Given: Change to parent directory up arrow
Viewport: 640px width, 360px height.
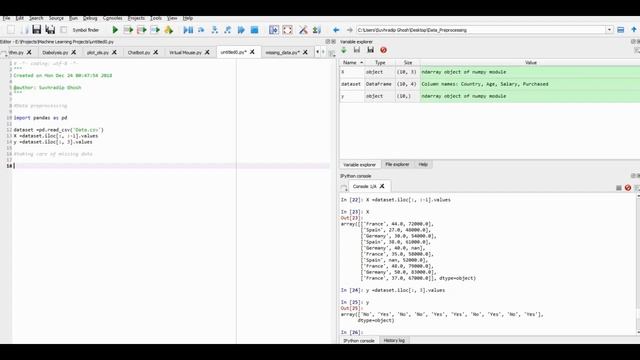Looking at the screenshot, I should click(634, 30).
